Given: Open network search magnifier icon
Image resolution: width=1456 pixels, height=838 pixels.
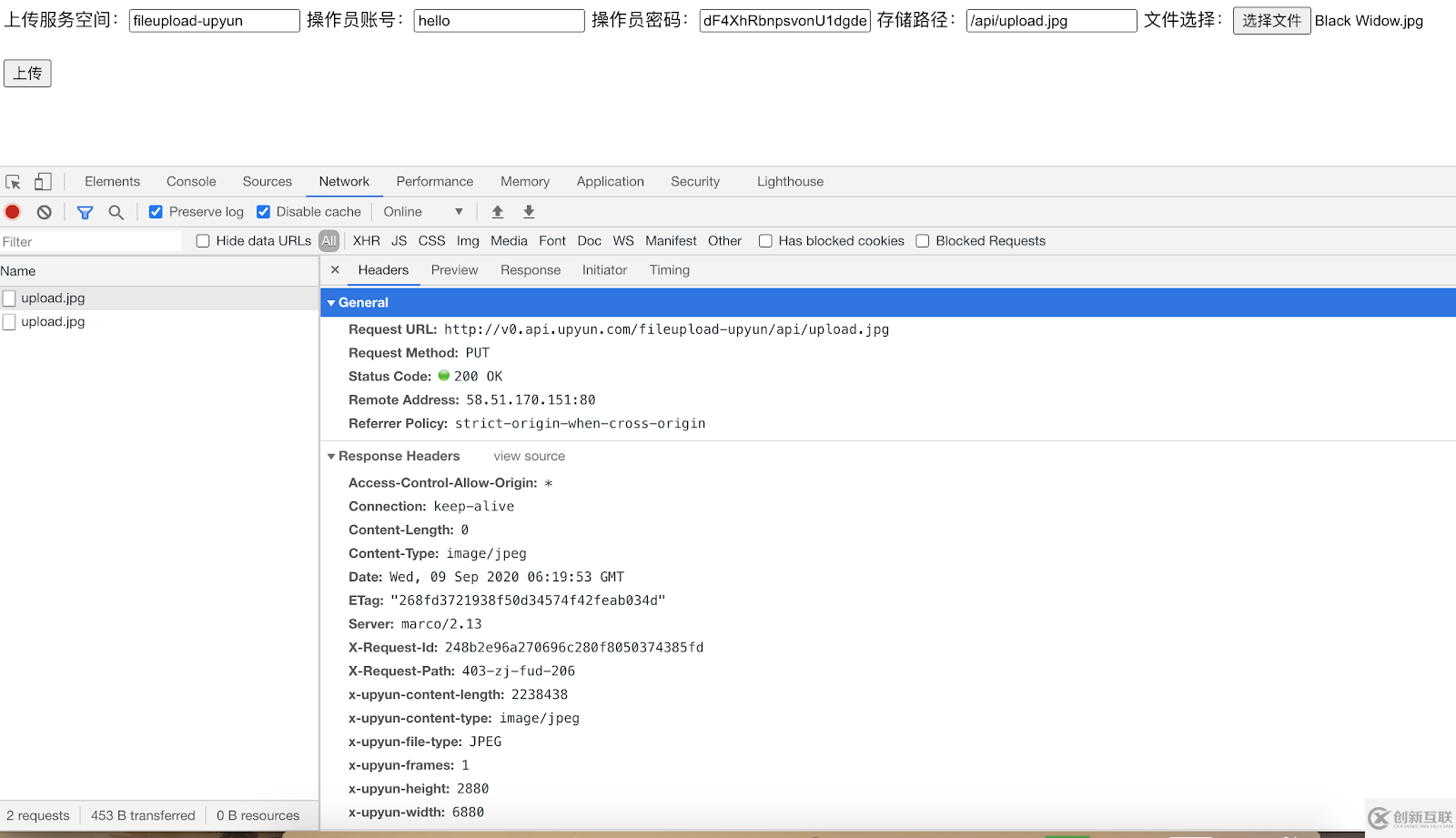Looking at the screenshot, I should tap(116, 212).
